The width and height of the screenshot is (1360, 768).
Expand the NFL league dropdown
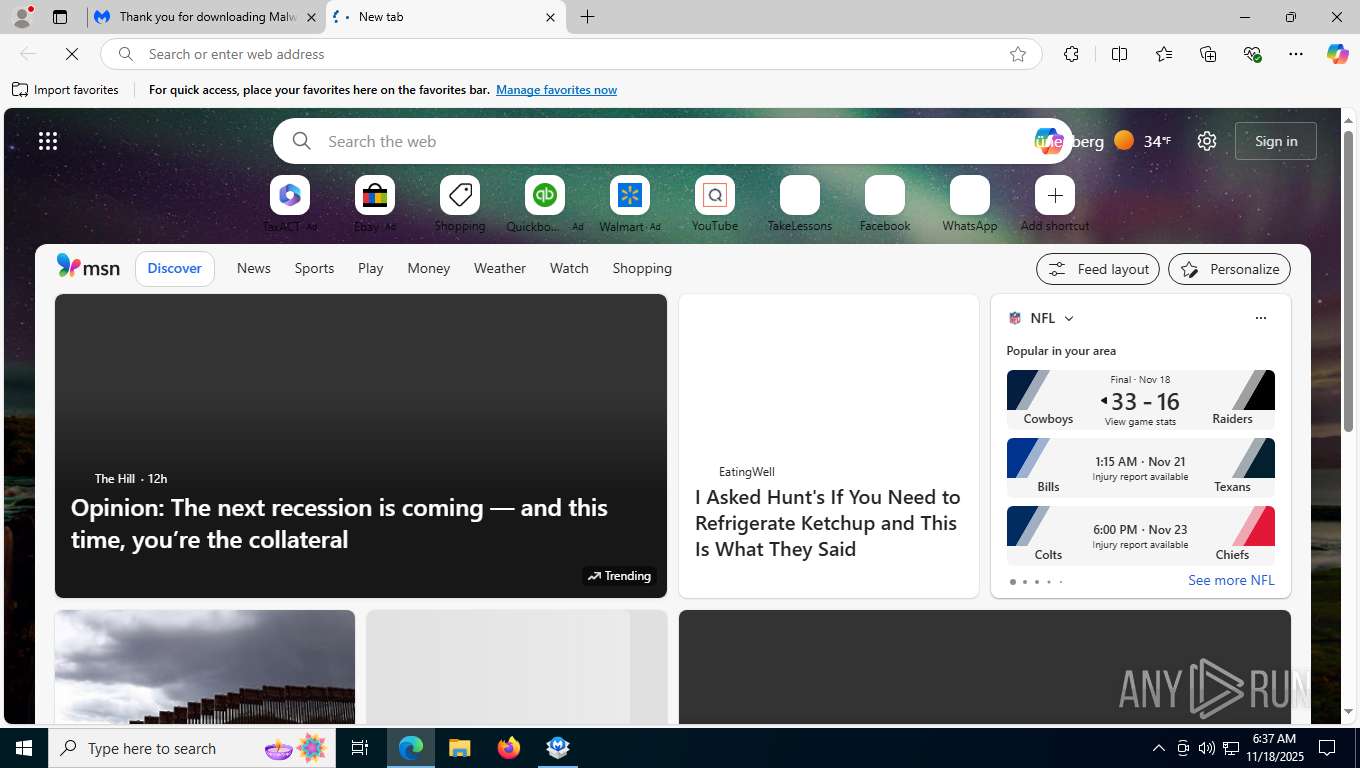1068,318
